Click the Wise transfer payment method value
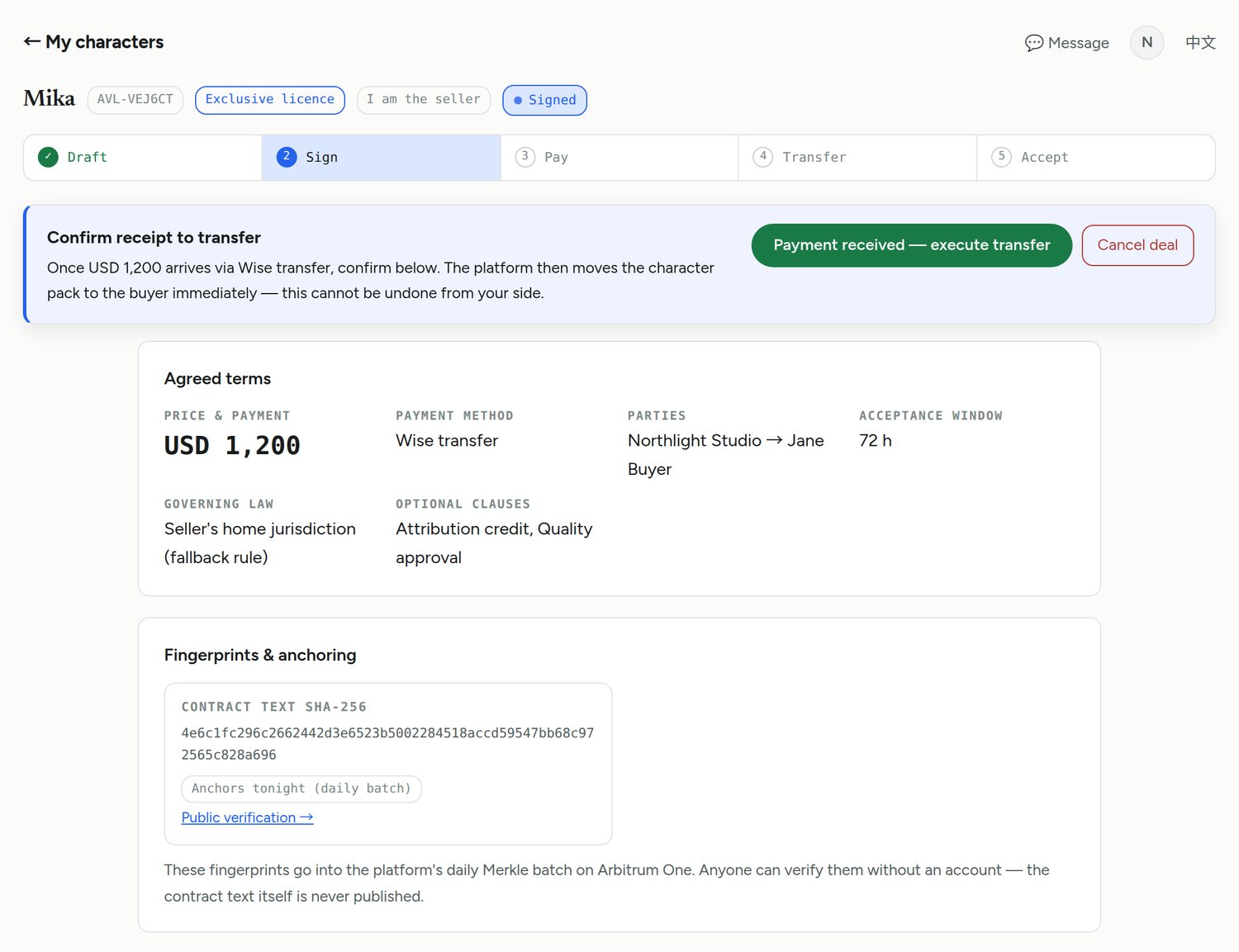 coord(447,441)
